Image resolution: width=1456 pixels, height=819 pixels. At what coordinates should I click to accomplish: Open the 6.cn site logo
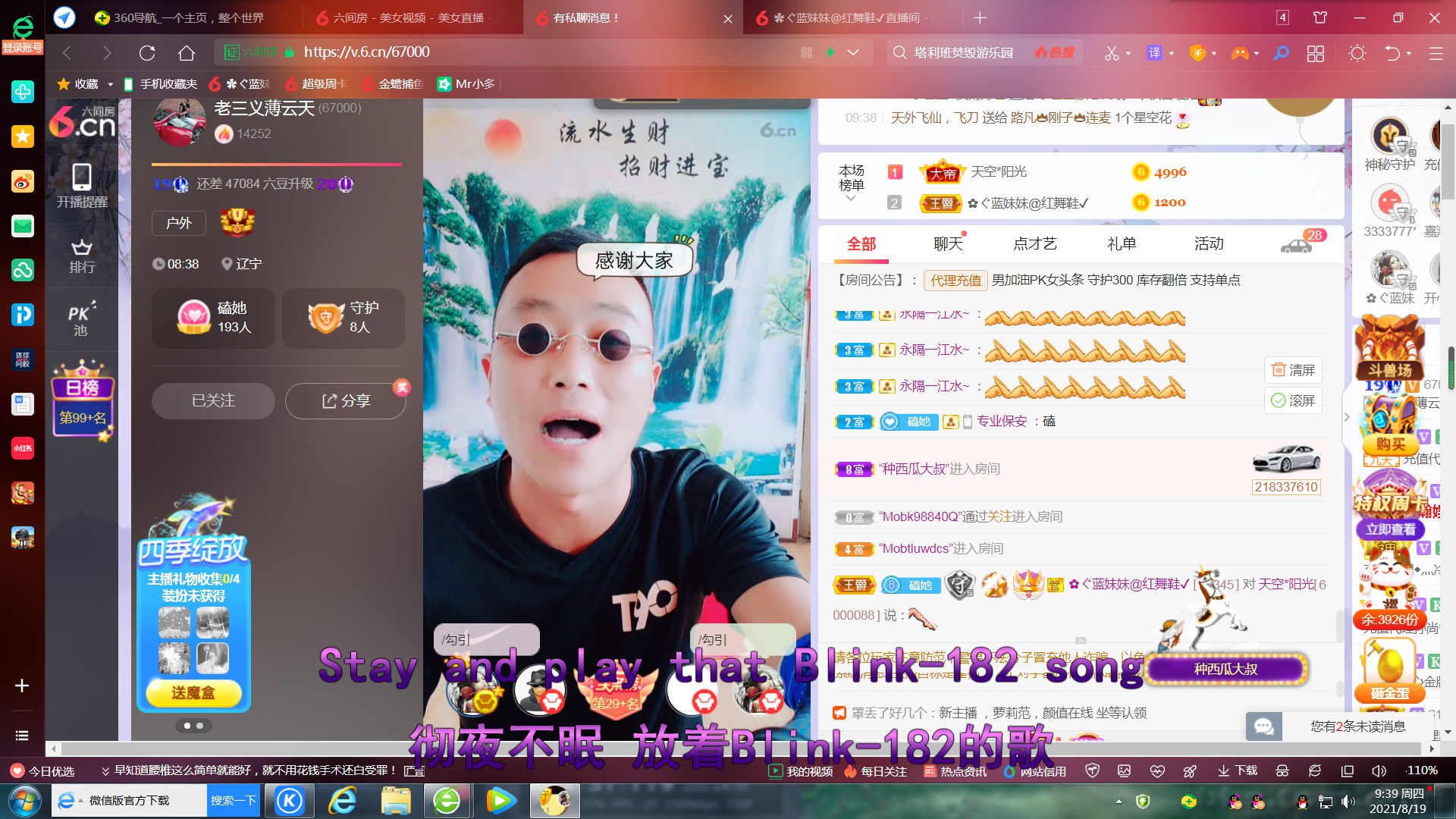coord(82,121)
